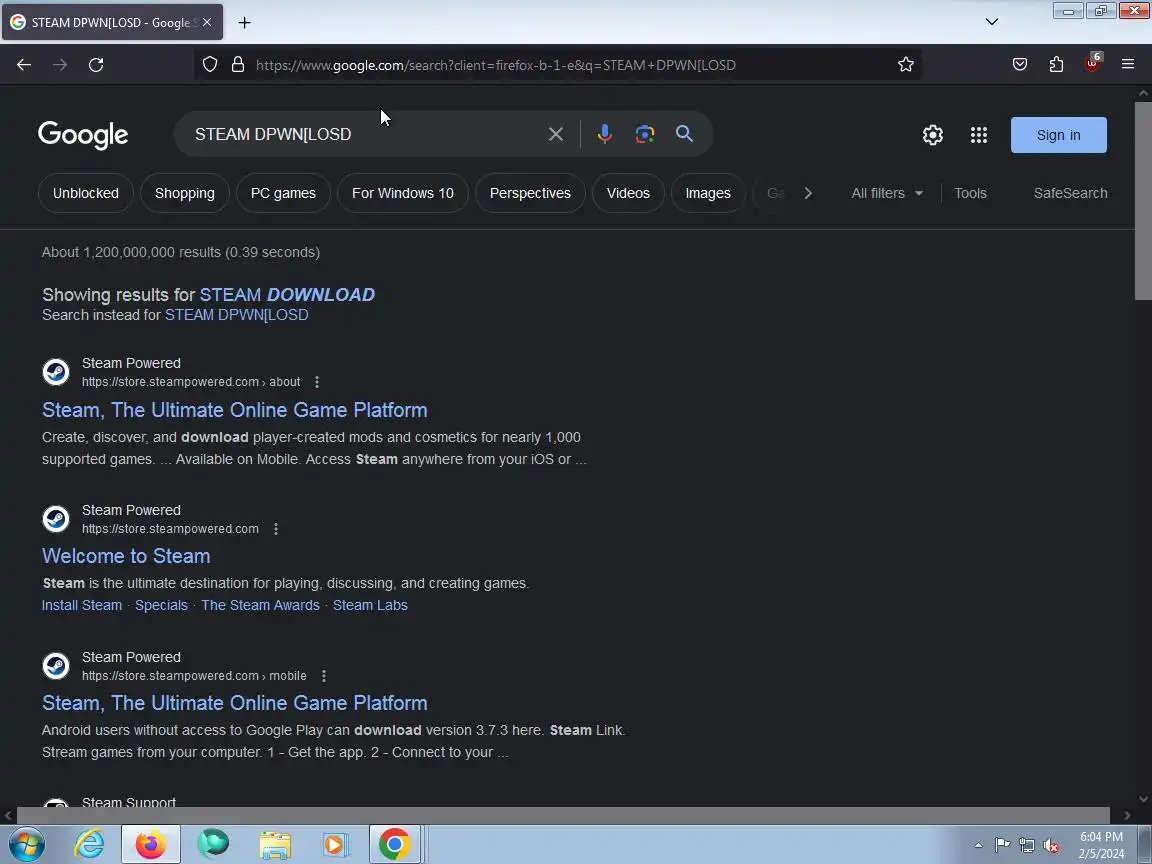Open the uBlock Origin extension icon
The width and height of the screenshot is (1152, 864).
[x=1092, y=63]
